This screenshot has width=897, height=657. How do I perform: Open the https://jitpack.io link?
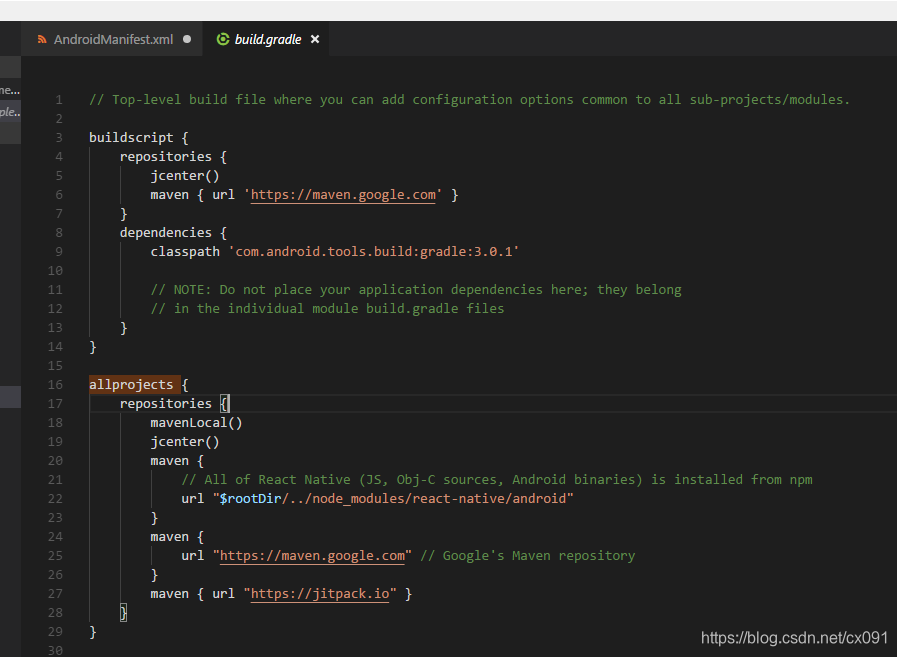(320, 594)
